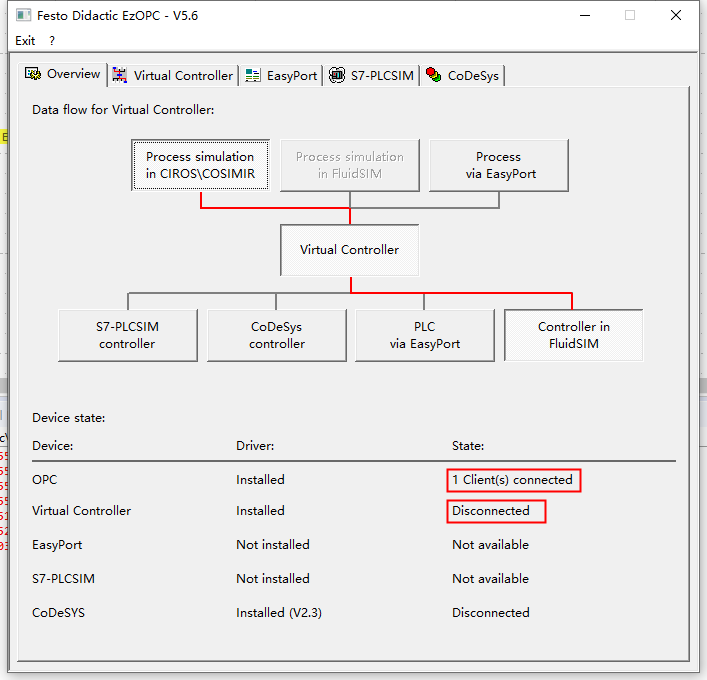
Task: Select S7-PLCSIM controller button
Action: pos(128,335)
